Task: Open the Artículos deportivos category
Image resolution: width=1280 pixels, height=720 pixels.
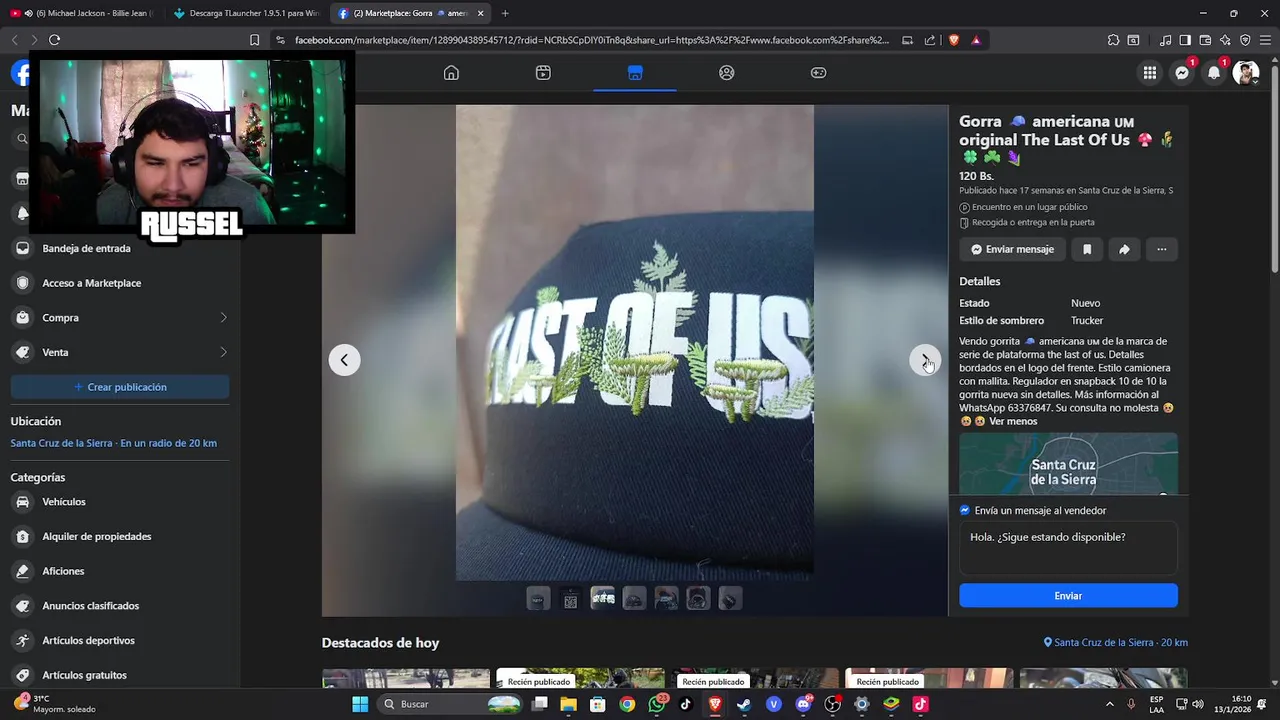Action: coord(120,640)
